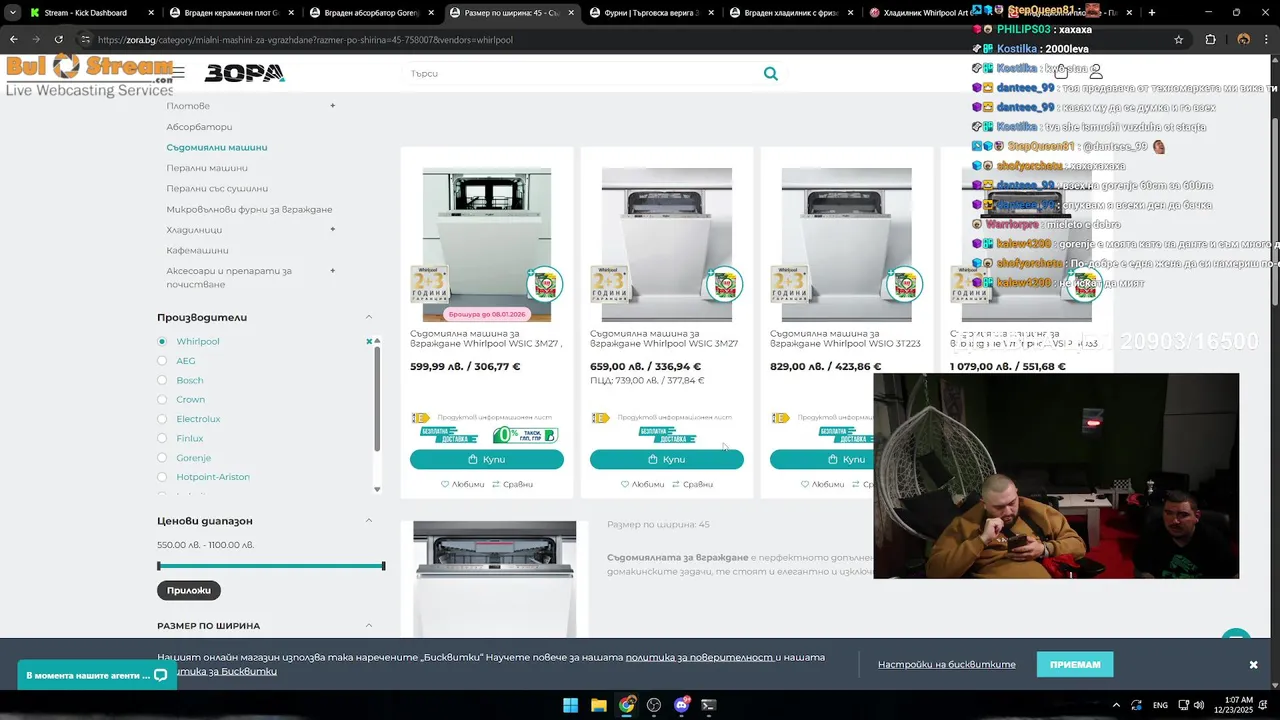1280x720 pixels.
Task: Collapse the РАЗМЕР ПО ШИРИНА section
Action: click(368, 625)
